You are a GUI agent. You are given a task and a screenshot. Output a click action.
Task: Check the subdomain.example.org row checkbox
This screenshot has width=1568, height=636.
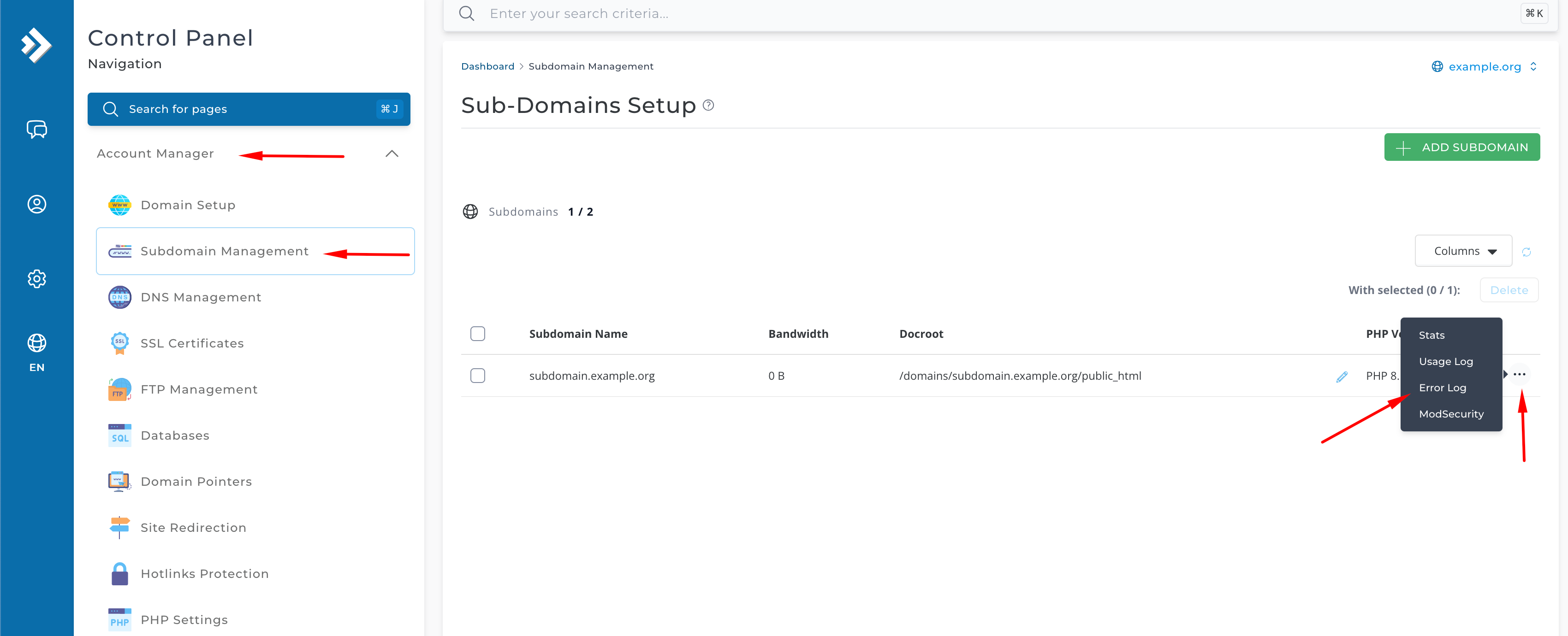click(x=477, y=376)
